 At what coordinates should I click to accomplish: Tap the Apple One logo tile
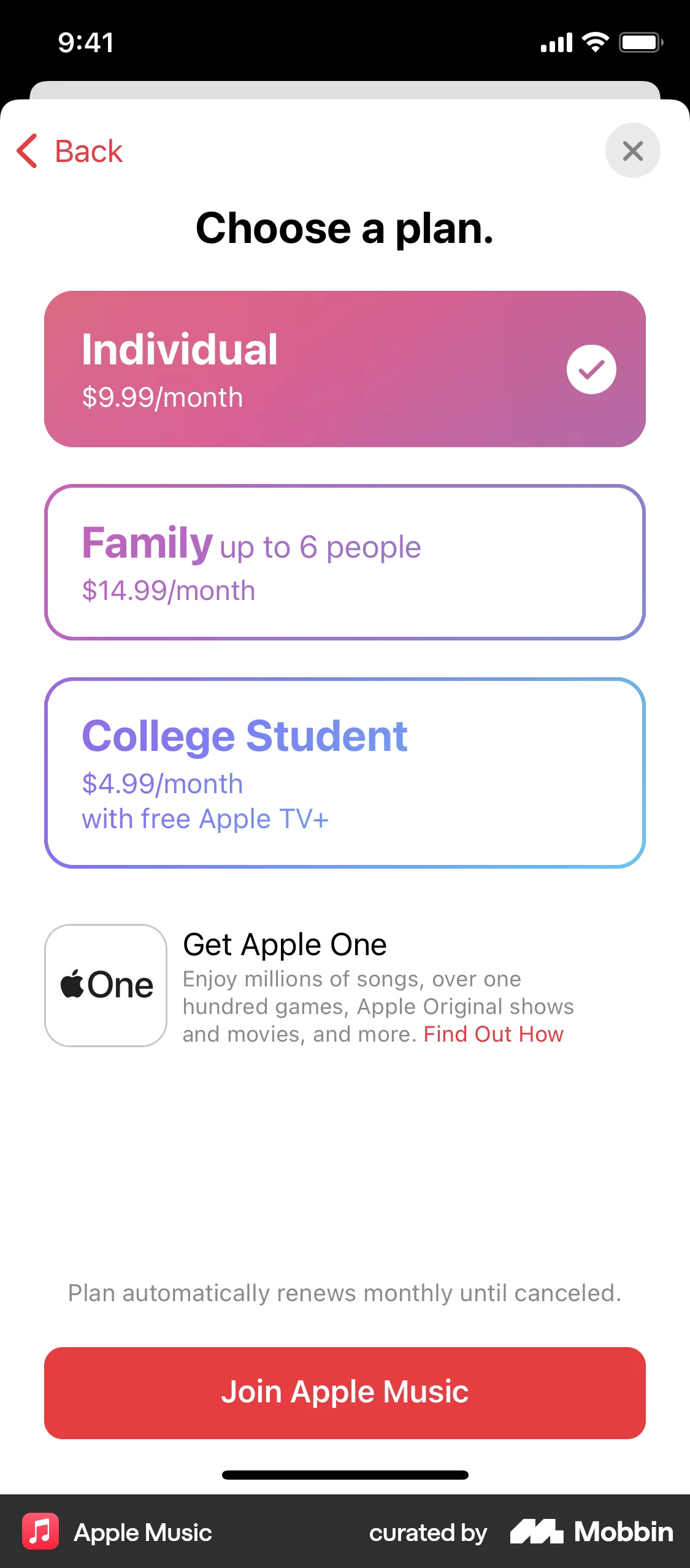[105, 985]
